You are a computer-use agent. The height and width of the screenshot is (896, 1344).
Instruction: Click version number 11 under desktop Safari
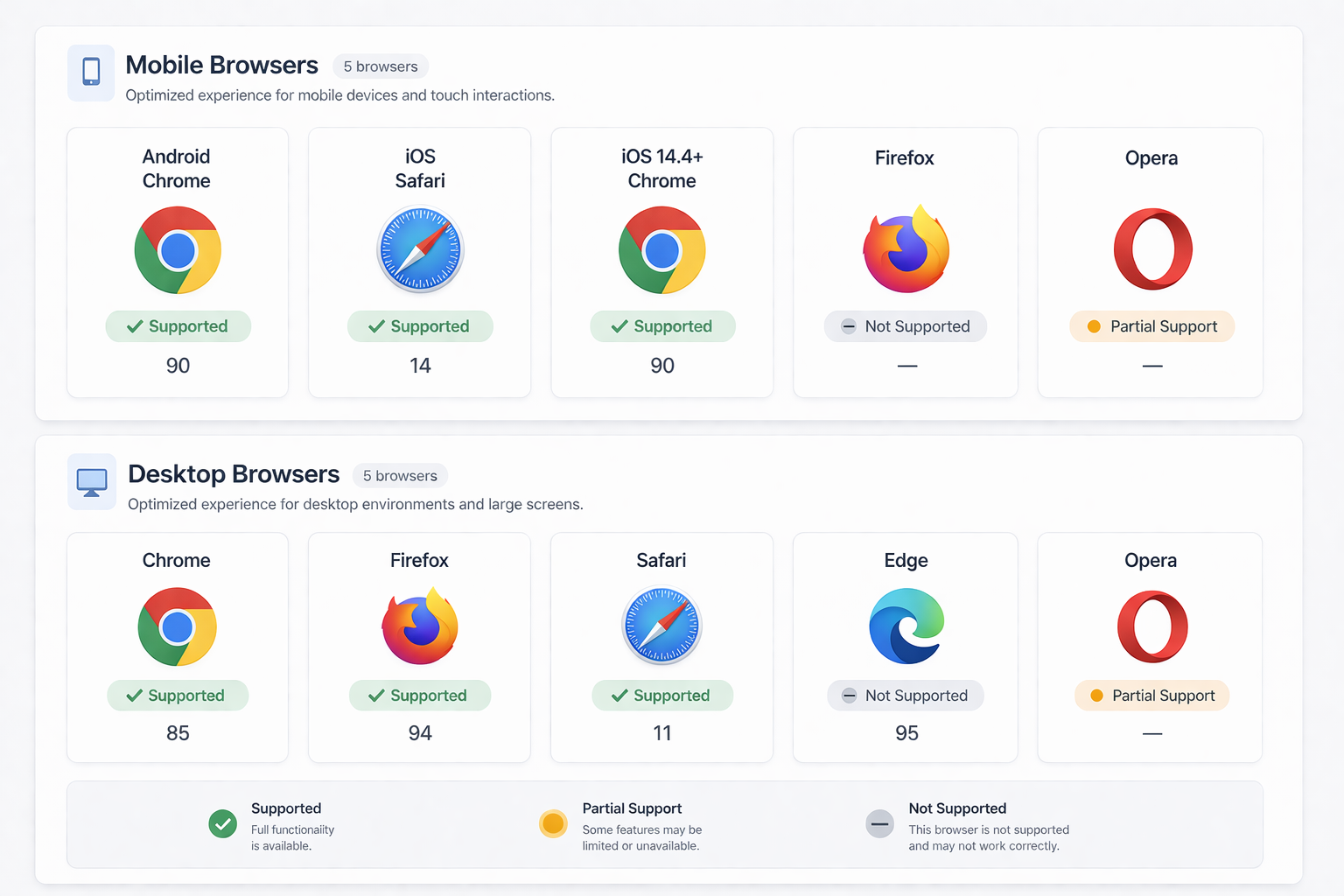[662, 733]
